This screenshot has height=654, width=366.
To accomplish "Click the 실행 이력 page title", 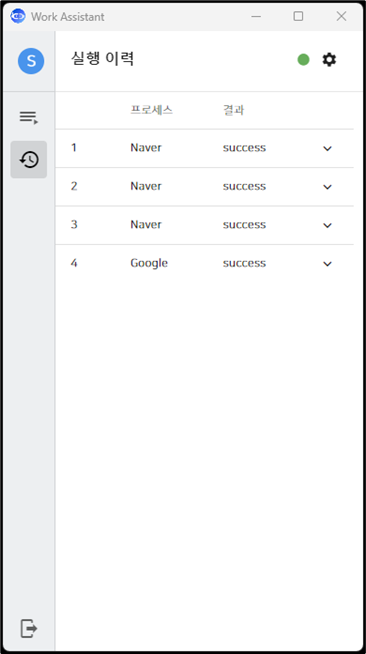I will 102,58.
